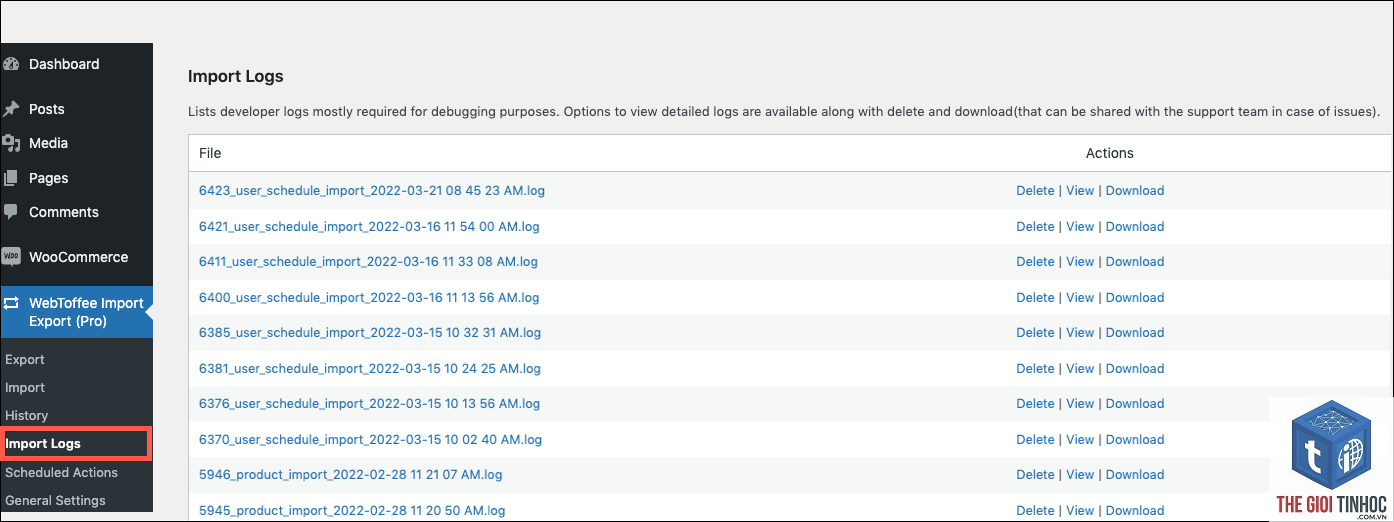Click the Import Logs page heading

236,76
